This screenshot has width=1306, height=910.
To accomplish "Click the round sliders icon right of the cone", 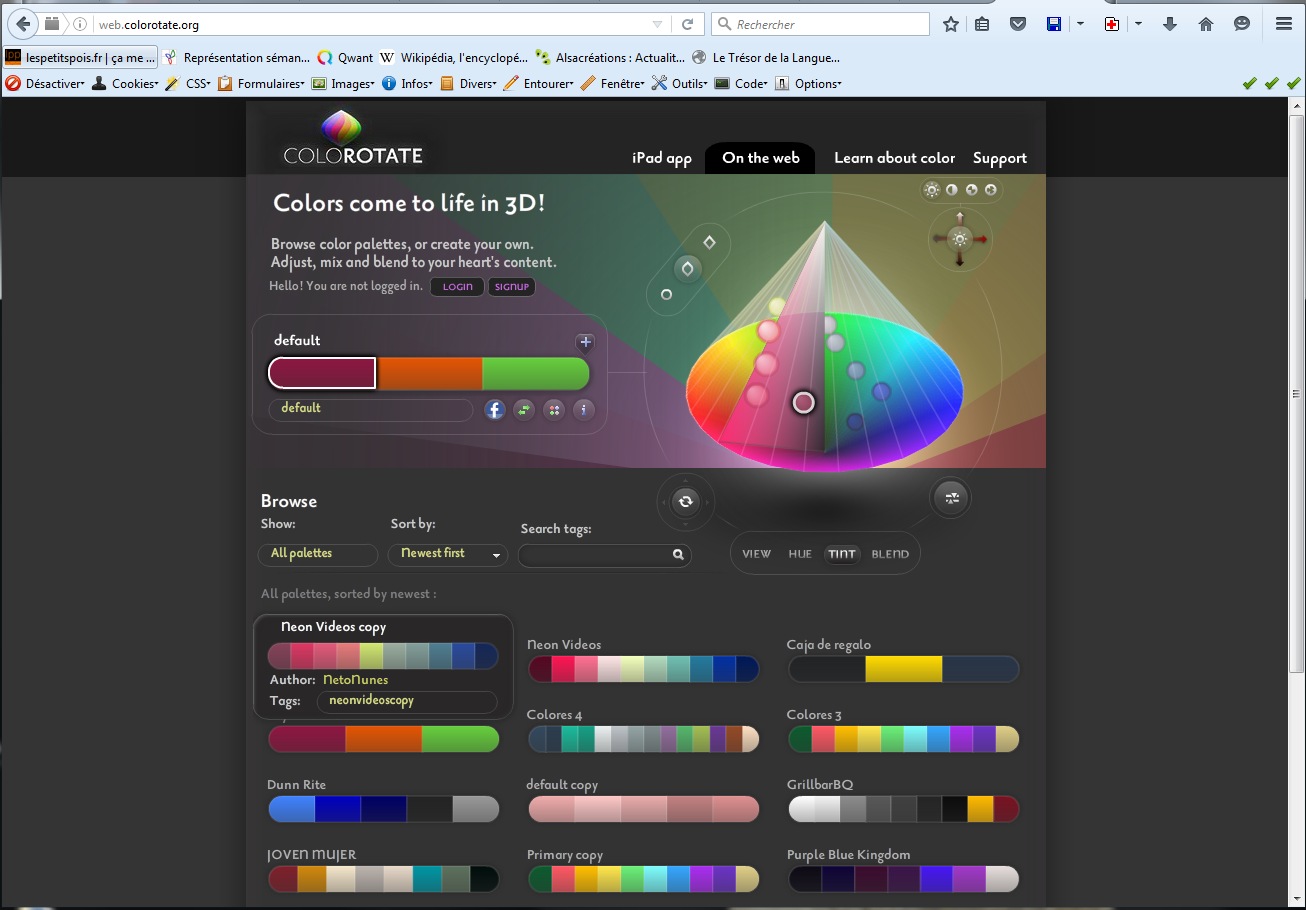I will point(951,497).
